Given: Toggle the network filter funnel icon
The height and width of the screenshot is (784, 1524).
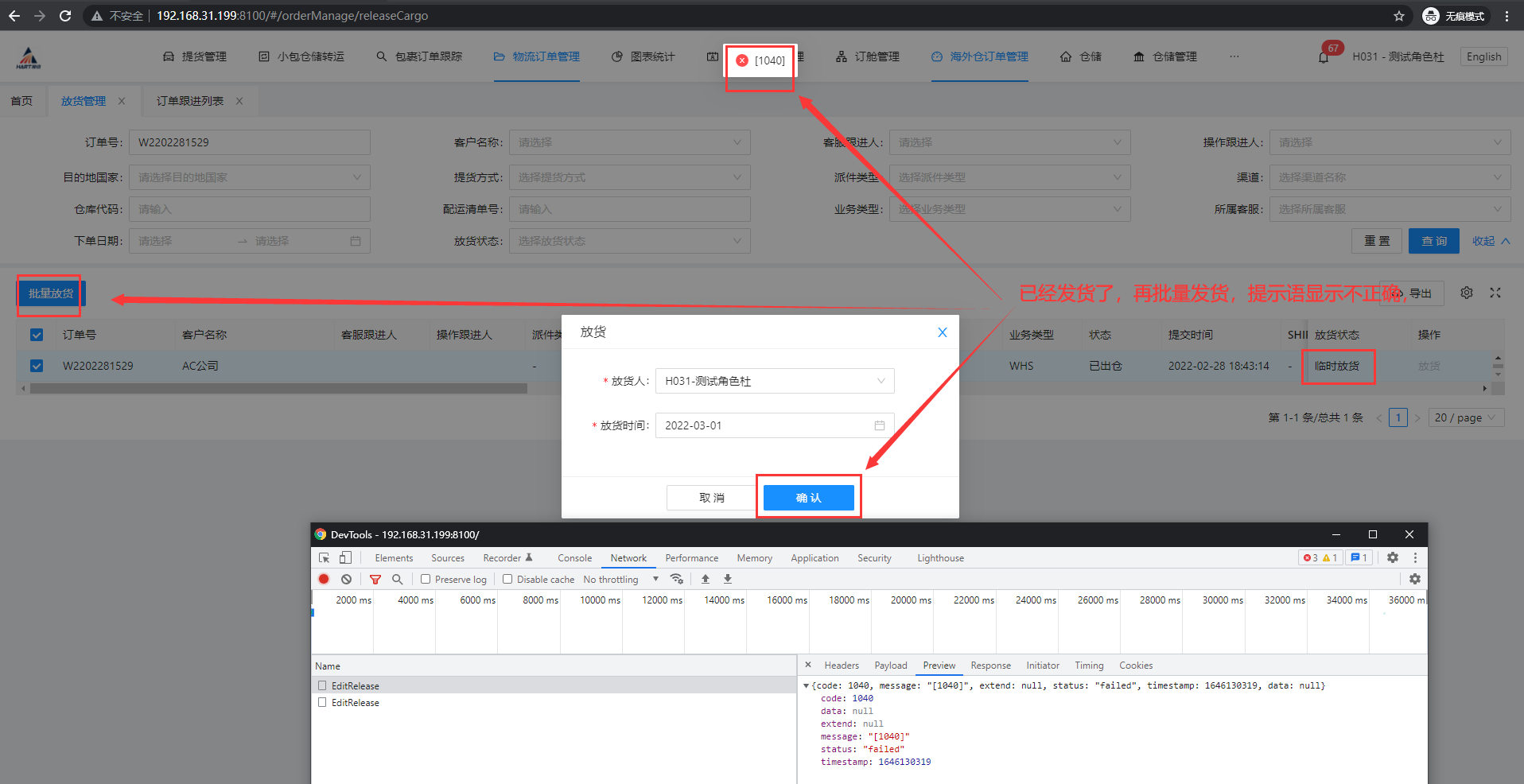Looking at the screenshot, I should (x=375, y=579).
